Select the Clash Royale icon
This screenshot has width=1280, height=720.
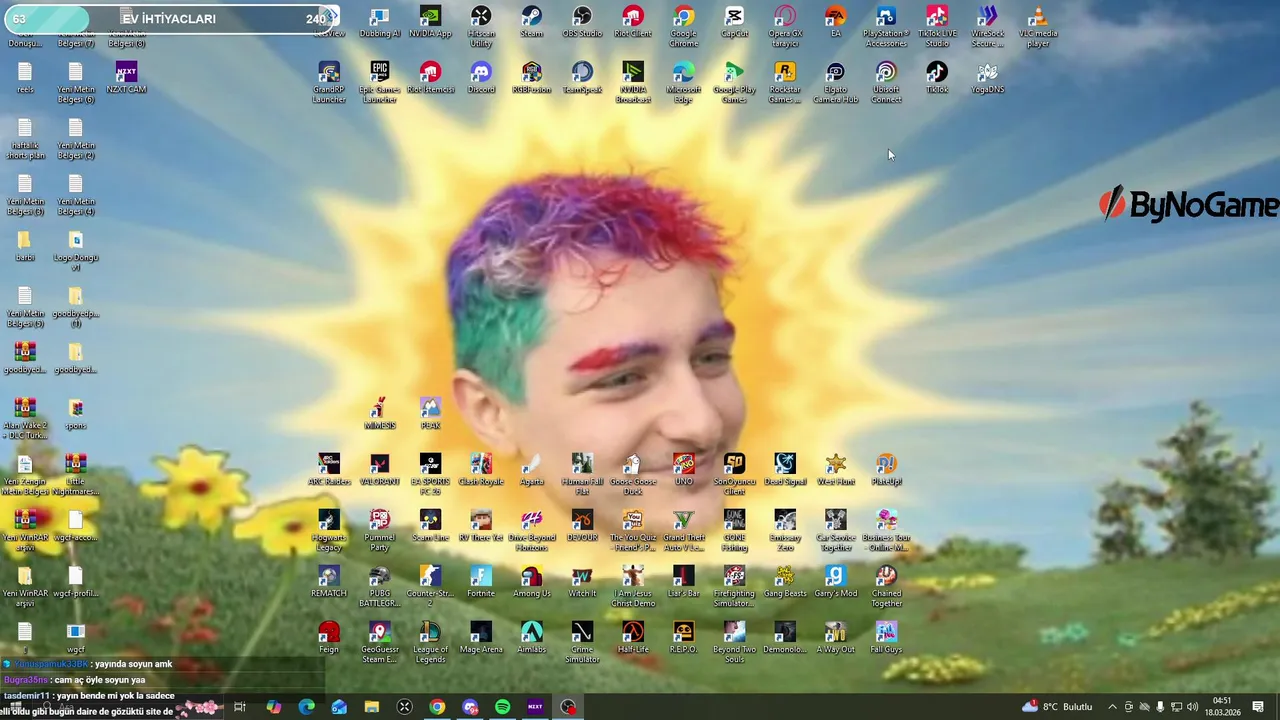tap(481, 470)
